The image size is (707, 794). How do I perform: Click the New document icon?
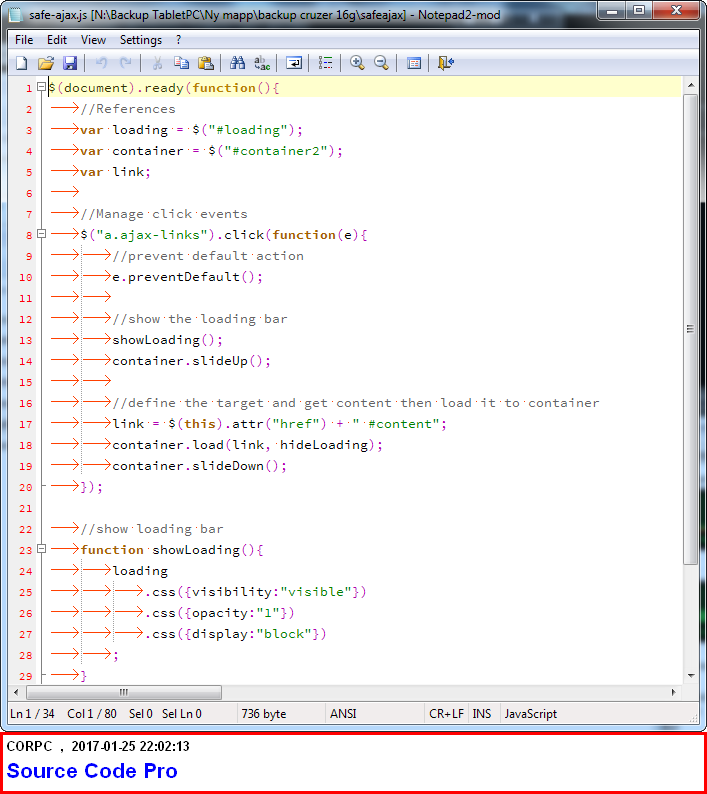(22, 63)
